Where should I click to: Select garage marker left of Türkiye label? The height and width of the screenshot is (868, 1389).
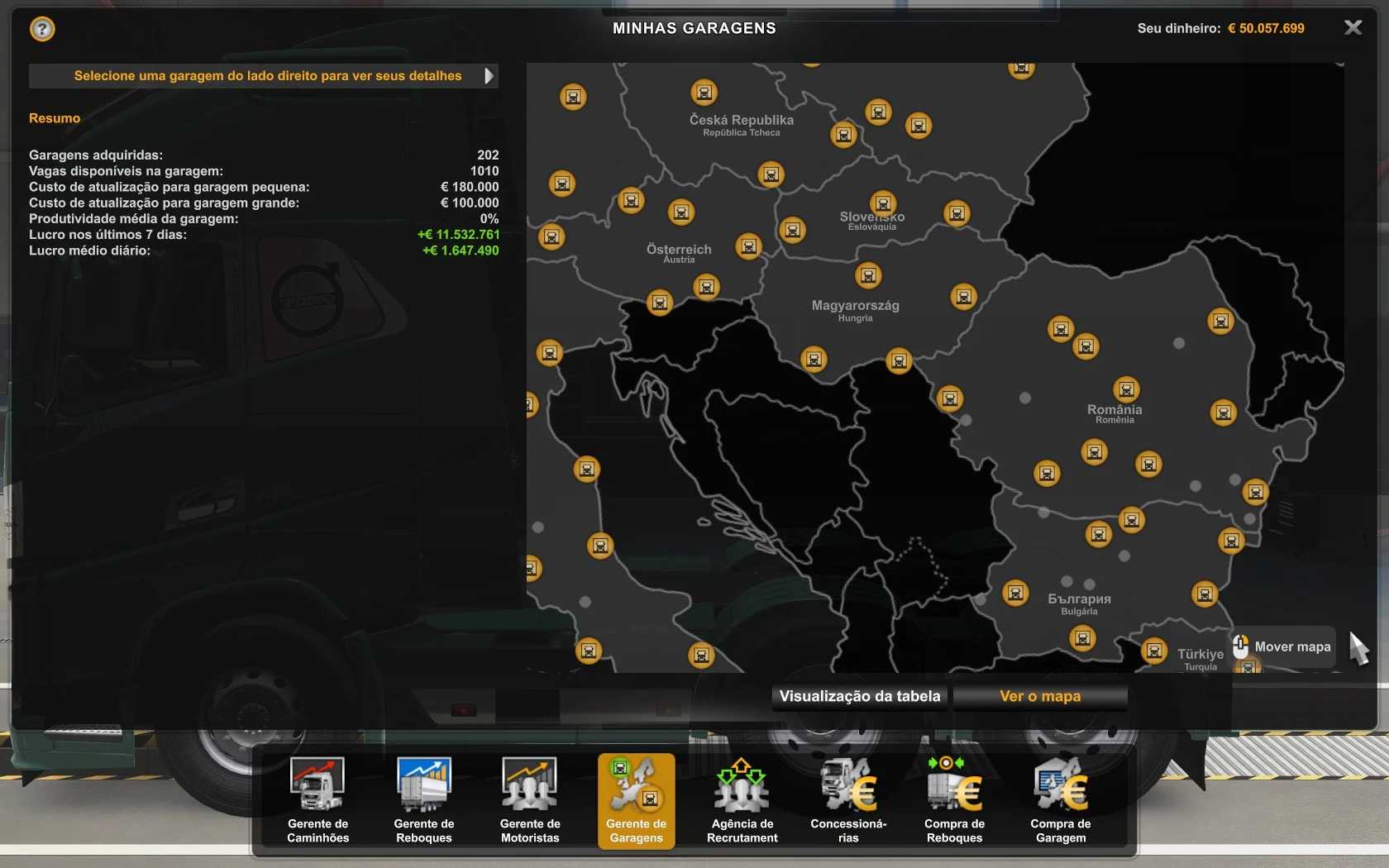pos(1154,651)
